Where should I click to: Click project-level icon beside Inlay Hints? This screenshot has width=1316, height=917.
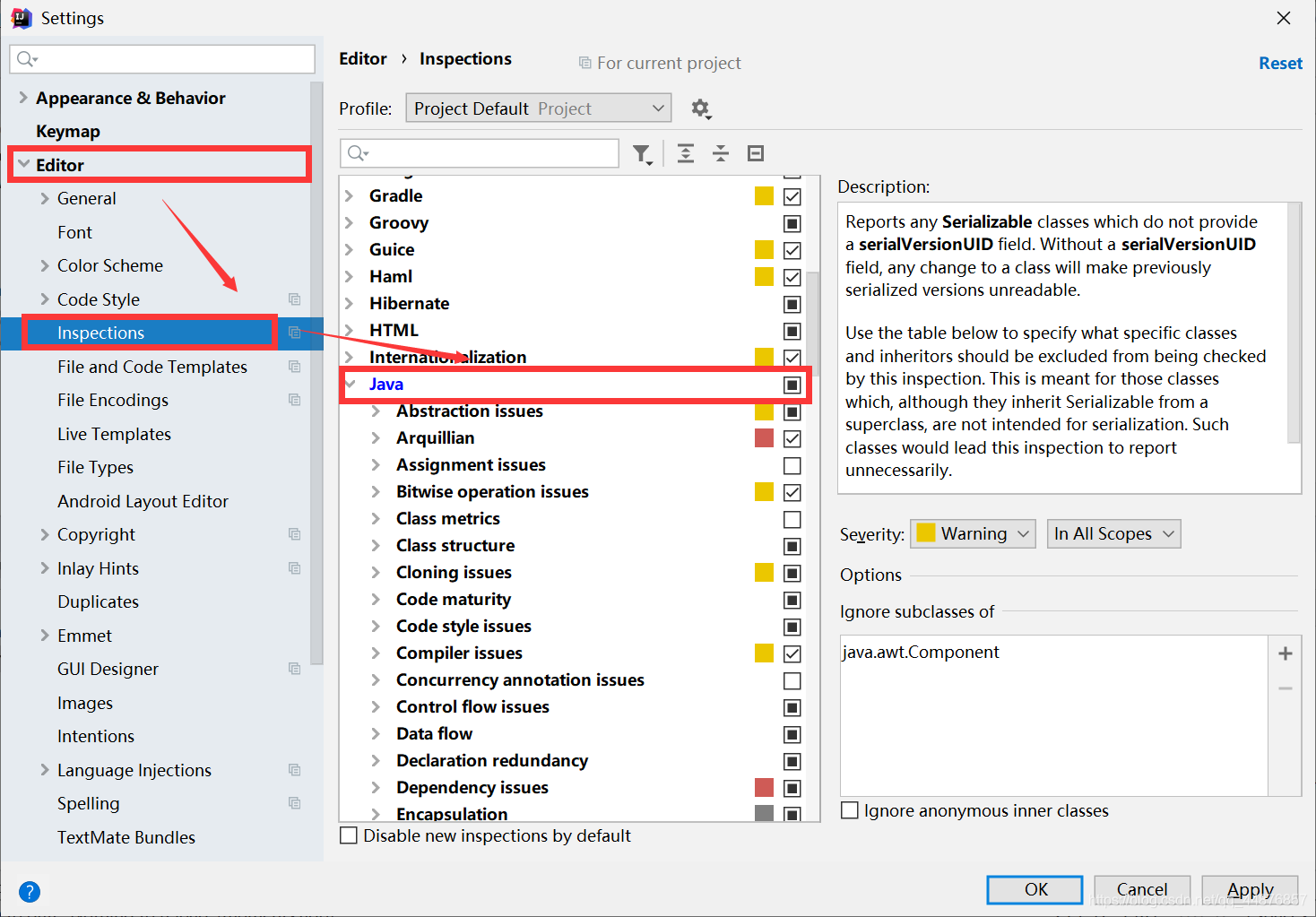[294, 567]
